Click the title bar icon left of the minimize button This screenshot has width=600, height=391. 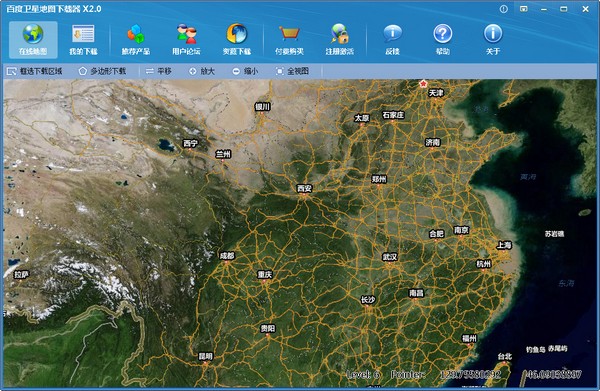point(523,9)
